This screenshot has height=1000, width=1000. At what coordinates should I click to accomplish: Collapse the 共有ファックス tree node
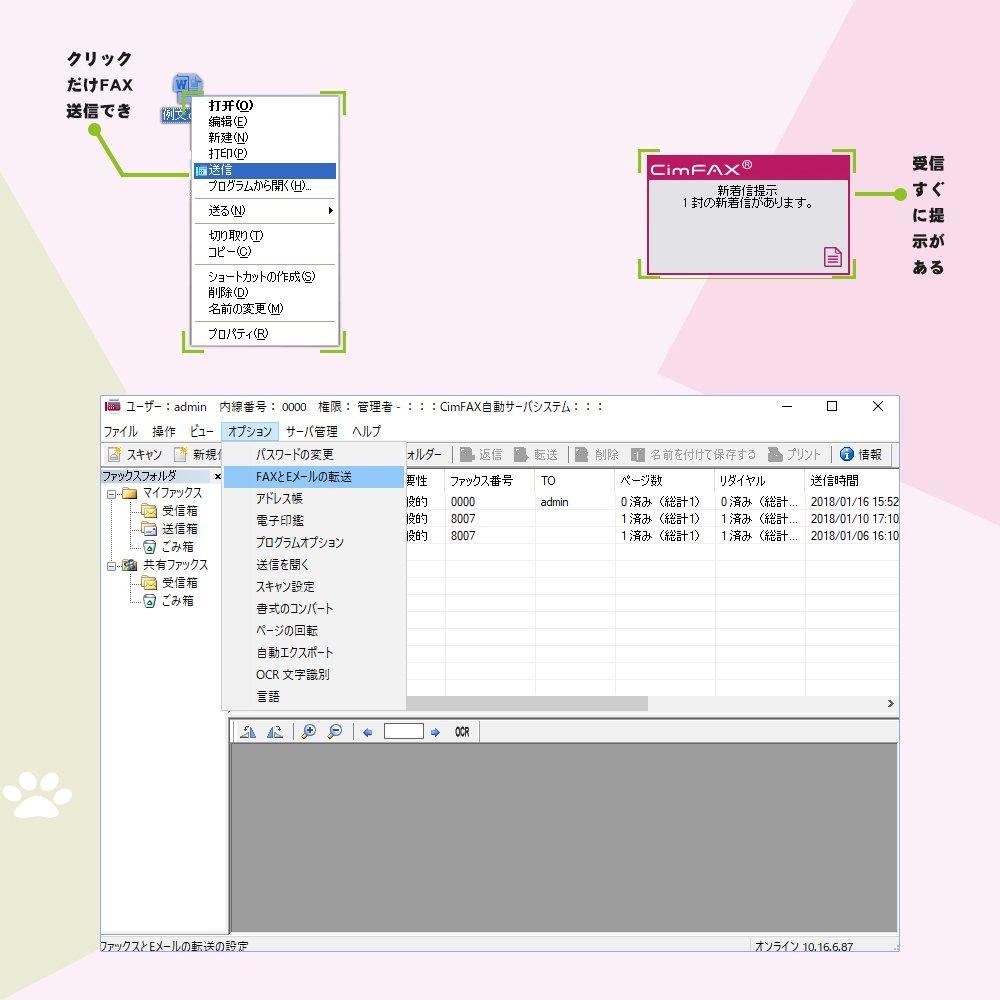tap(112, 563)
